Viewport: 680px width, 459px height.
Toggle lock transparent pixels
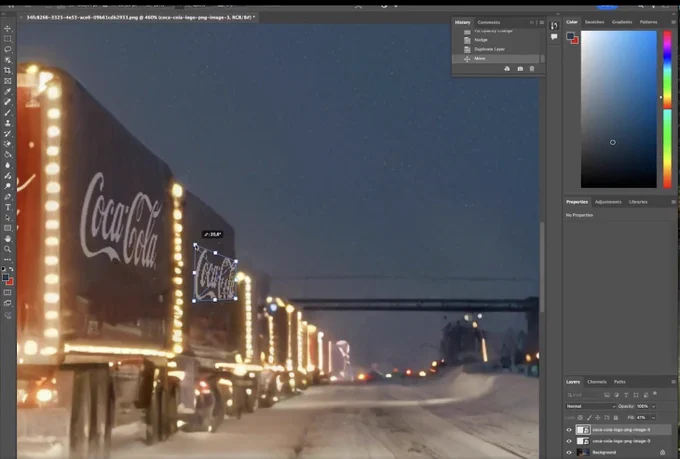click(x=580, y=417)
